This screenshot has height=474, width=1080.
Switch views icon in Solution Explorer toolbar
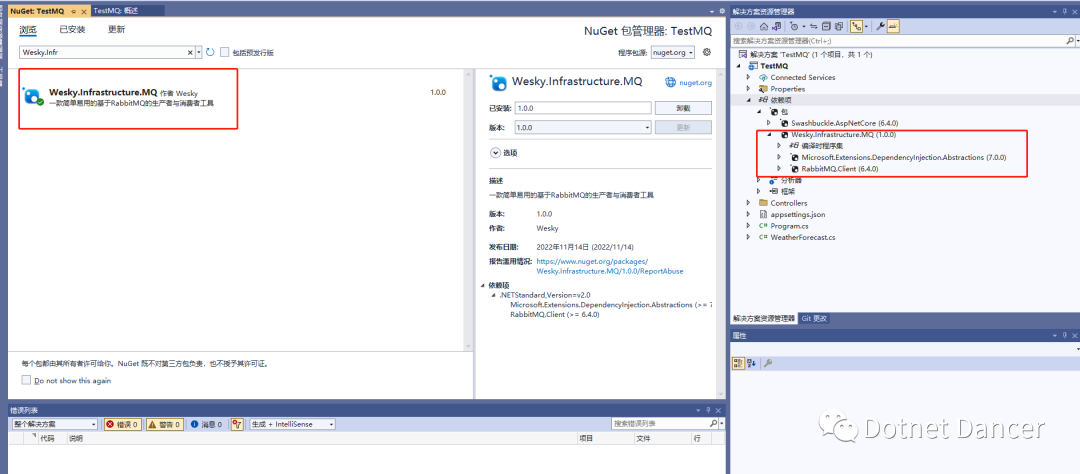(x=776, y=26)
